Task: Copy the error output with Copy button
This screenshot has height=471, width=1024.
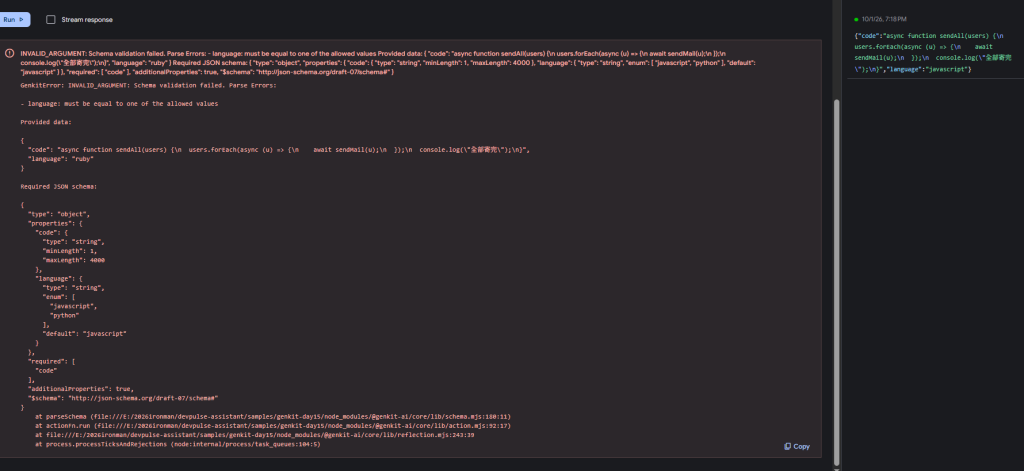Action: 797,446
